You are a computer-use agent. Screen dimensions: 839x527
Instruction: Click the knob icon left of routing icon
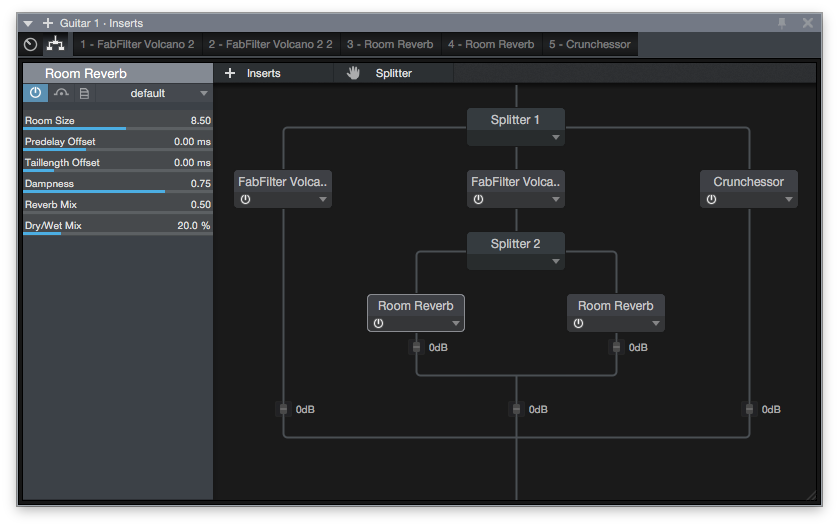coord(30,44)
